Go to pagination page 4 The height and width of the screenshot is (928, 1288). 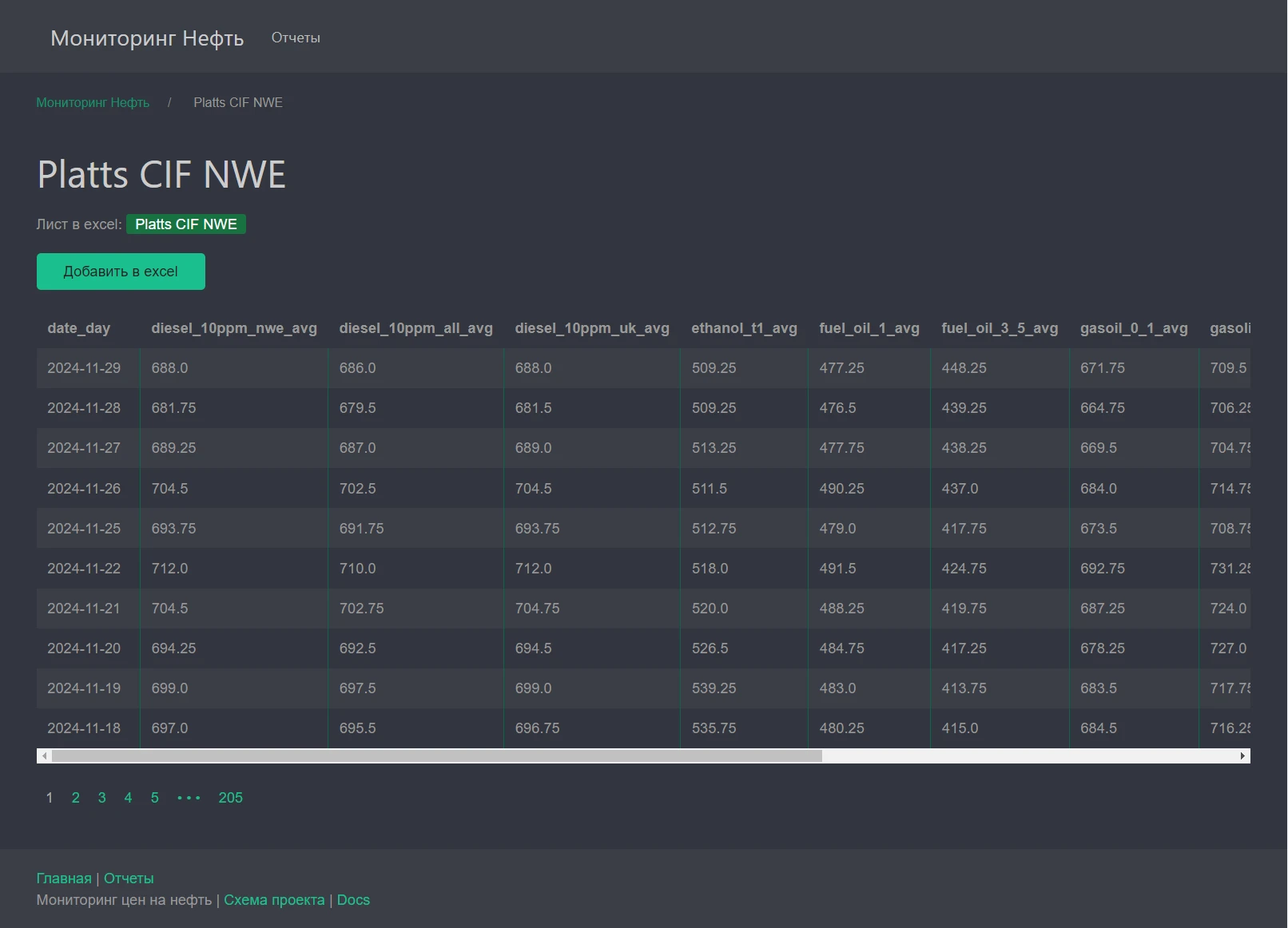coord(128,798)
